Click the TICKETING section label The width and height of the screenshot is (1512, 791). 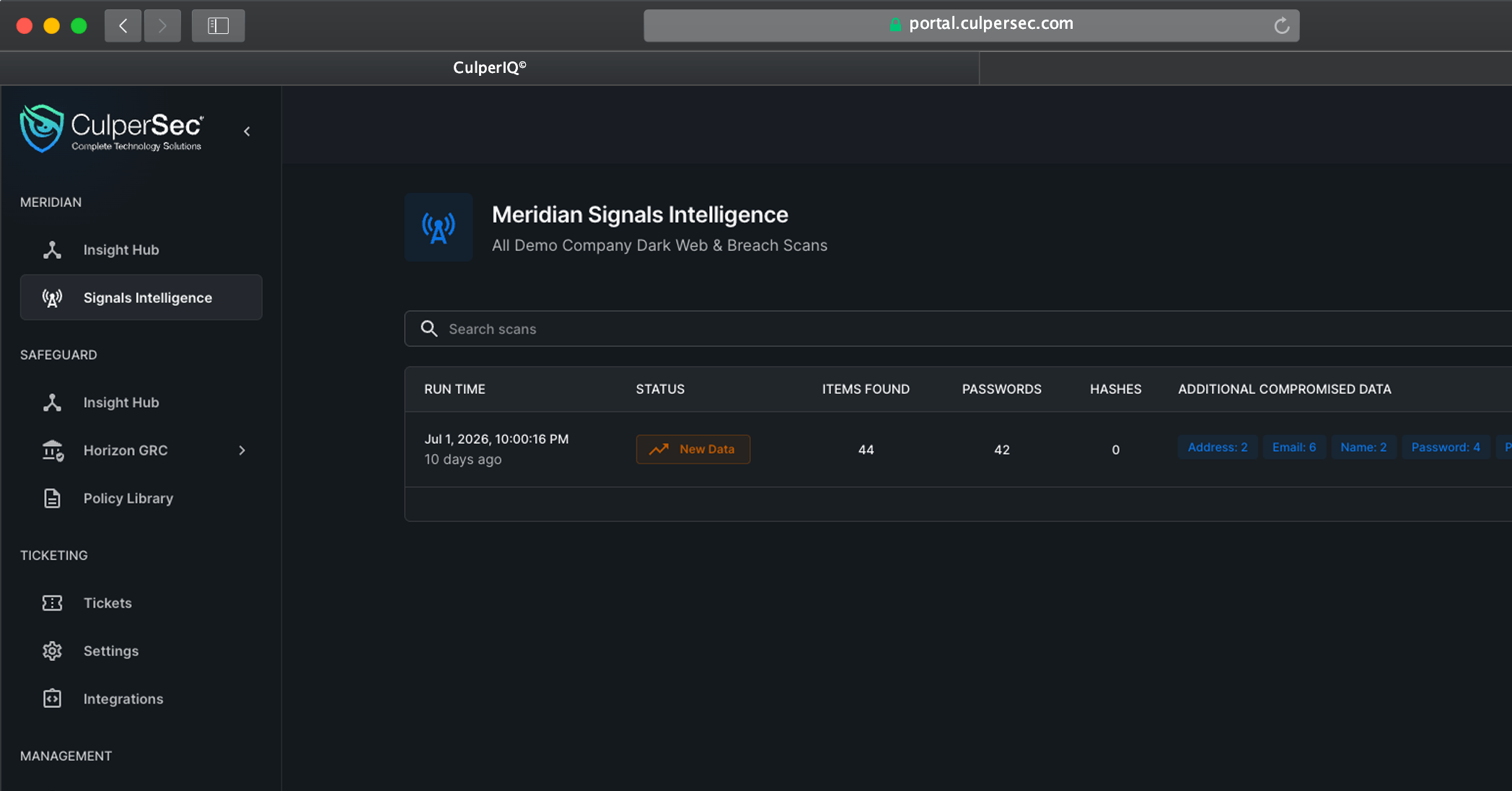tap(54, 556)
